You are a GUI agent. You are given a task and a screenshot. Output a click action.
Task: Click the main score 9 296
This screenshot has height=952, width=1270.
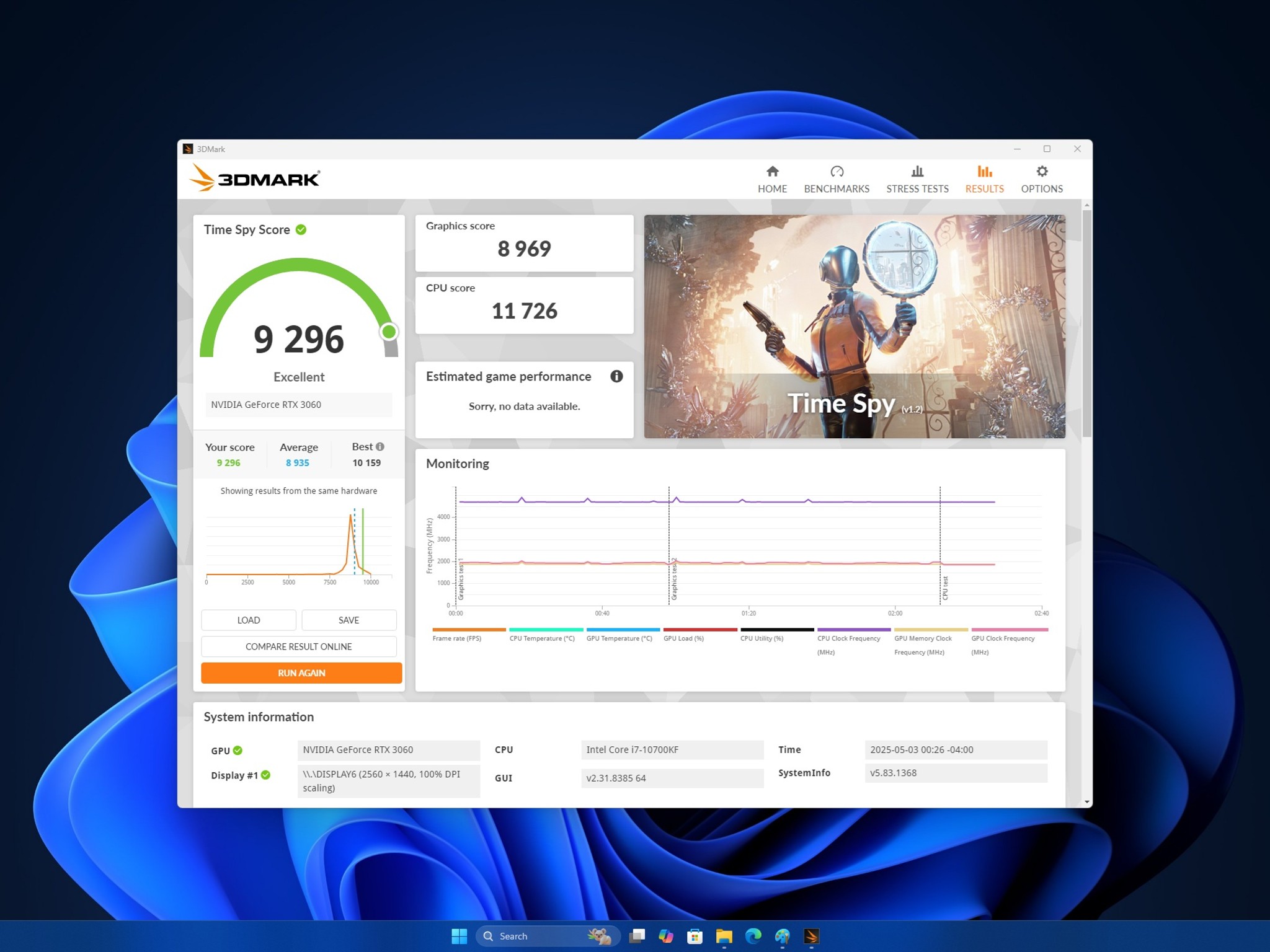pos(299,339)
